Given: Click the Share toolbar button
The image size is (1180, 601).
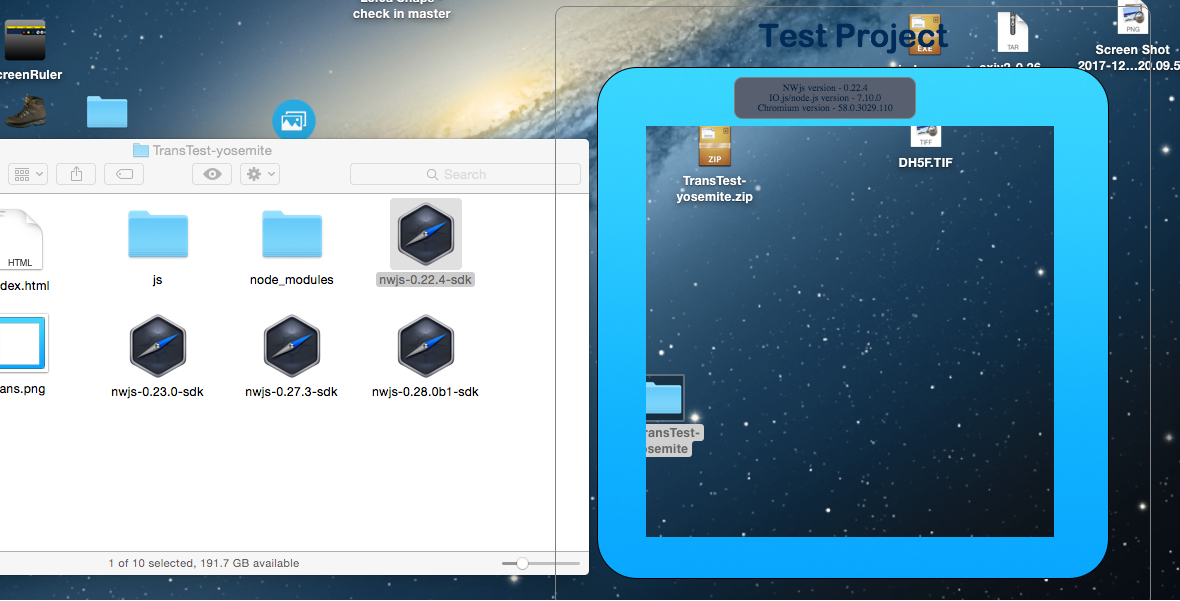Looking at the screenshot, I should [76, 175].
